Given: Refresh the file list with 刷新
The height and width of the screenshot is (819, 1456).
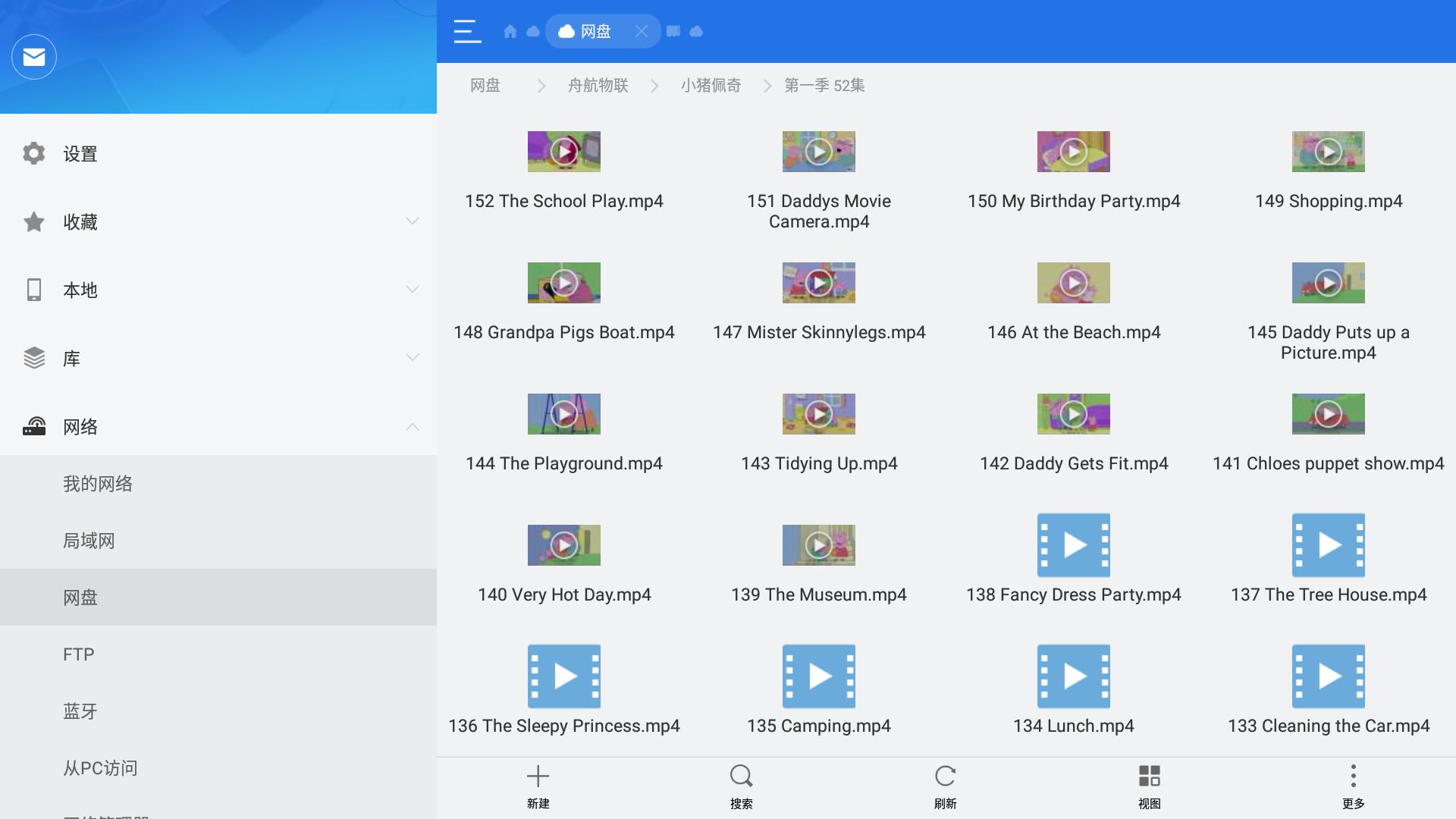Looking at the screenshot, I should [x=945, y=777].
